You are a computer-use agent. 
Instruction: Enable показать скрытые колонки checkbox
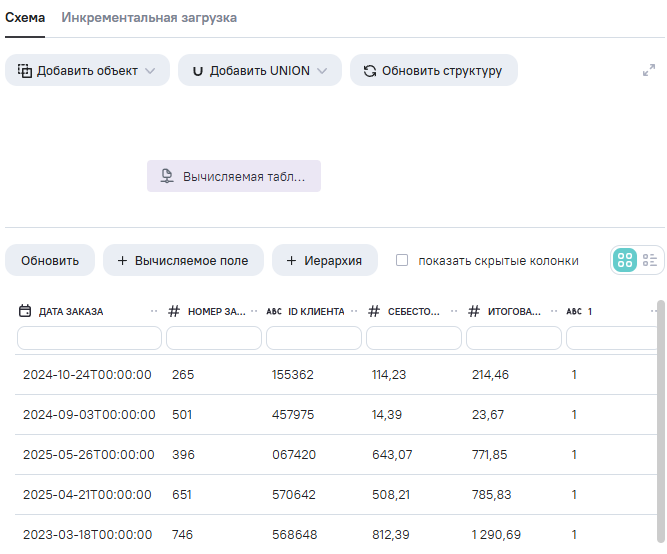[402, 260]
